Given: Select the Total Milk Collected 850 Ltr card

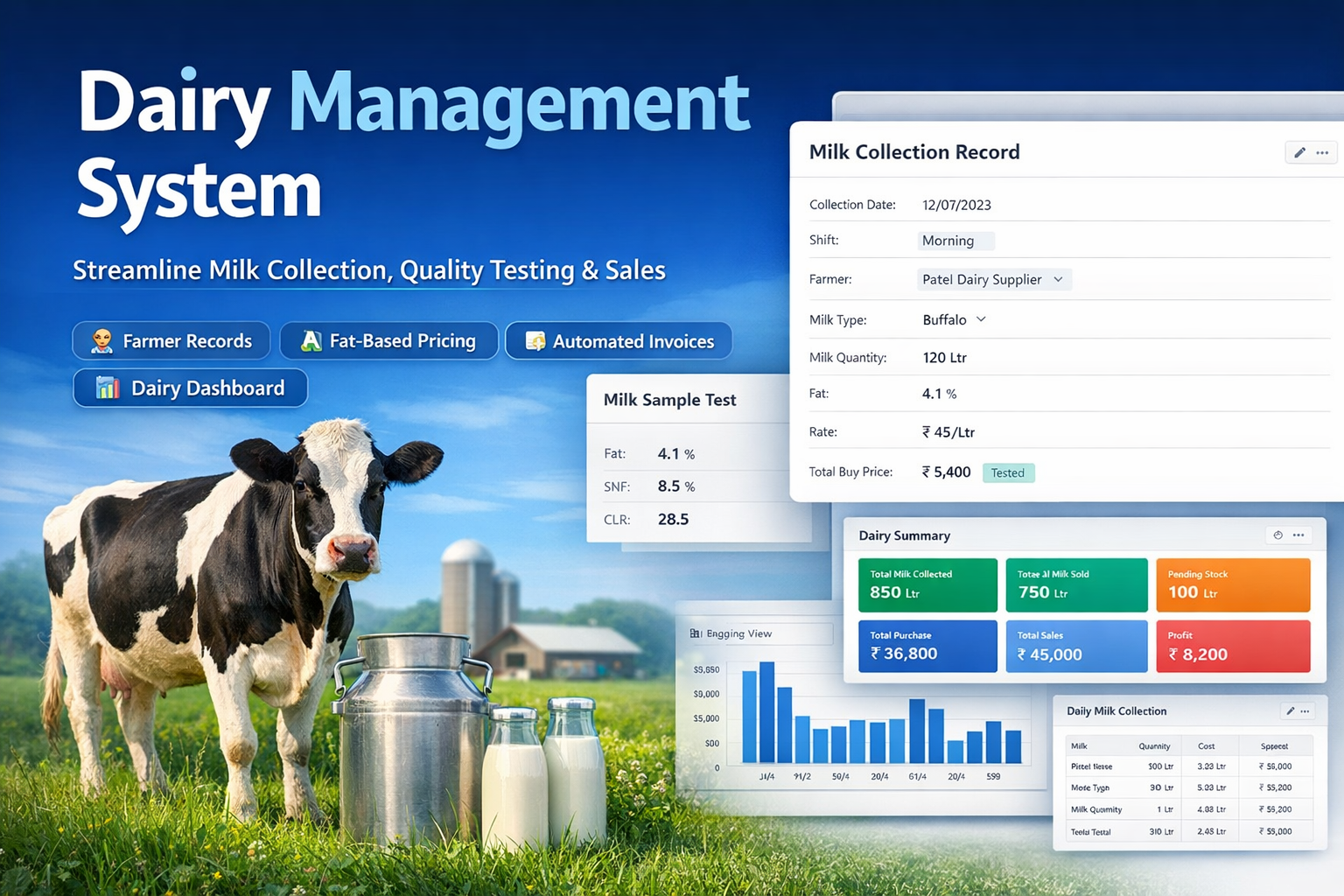Looking at the screenshot, I should pyautogui.click(x=927, y=584).
